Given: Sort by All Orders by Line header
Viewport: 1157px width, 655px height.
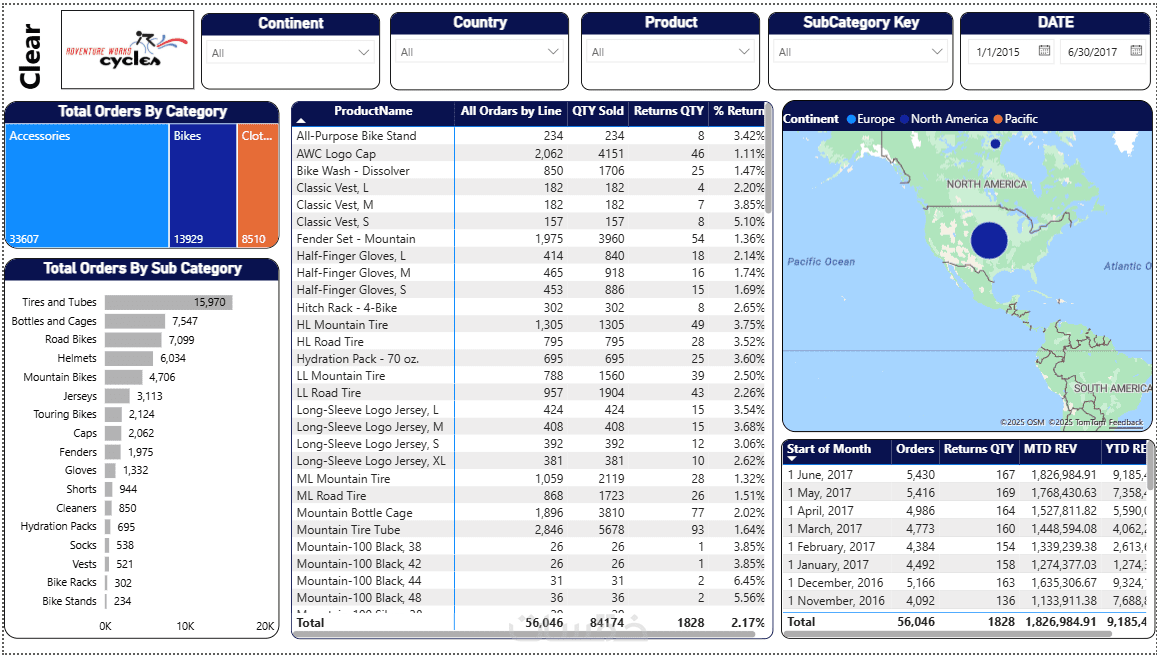Looking at the screenshot, I should pos(511,111).
